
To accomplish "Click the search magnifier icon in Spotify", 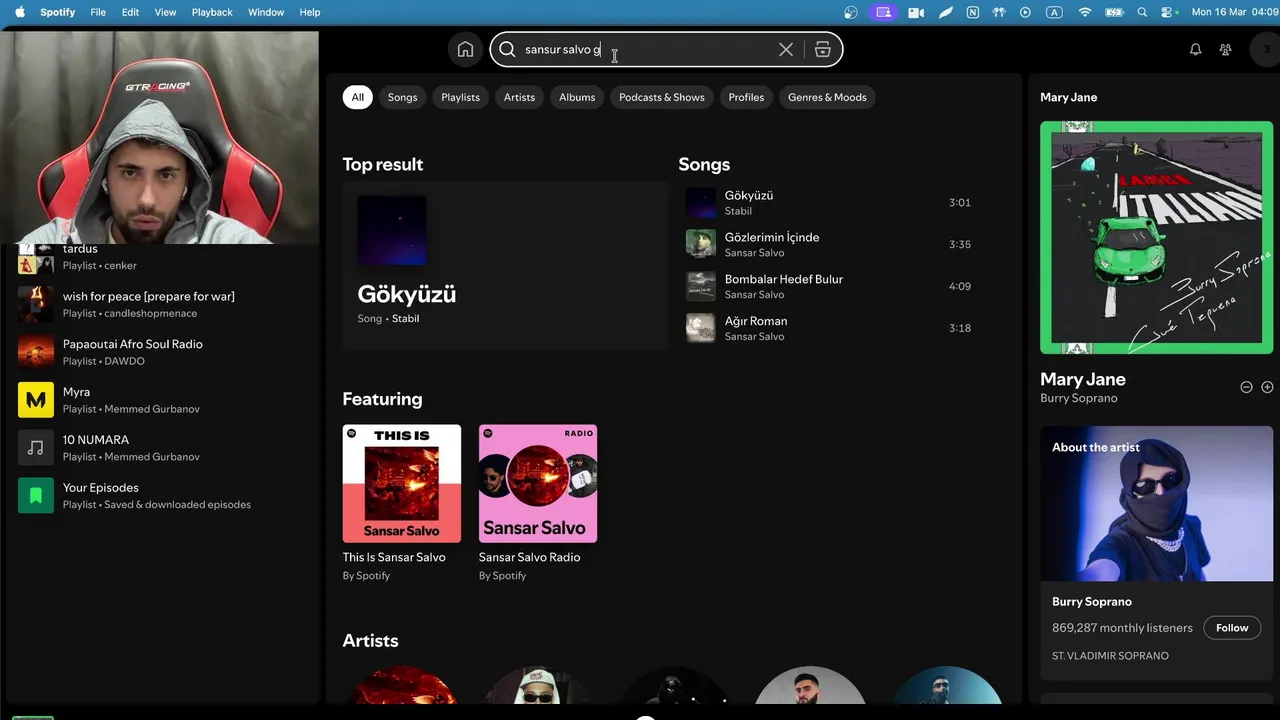I will pos(507,49).
